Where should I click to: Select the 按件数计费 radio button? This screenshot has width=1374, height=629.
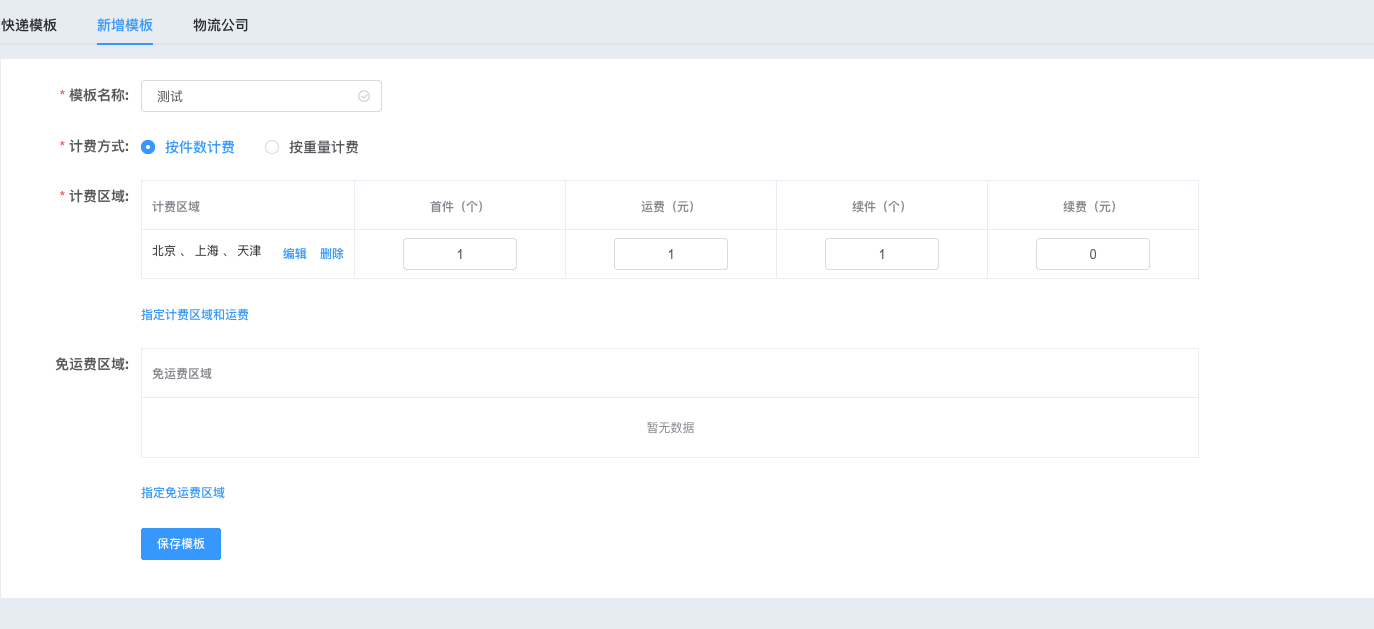[149, 147]
